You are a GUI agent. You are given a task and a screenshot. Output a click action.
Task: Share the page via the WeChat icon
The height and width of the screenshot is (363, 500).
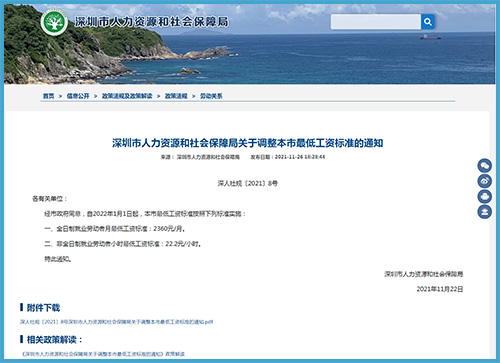[485, 165]
